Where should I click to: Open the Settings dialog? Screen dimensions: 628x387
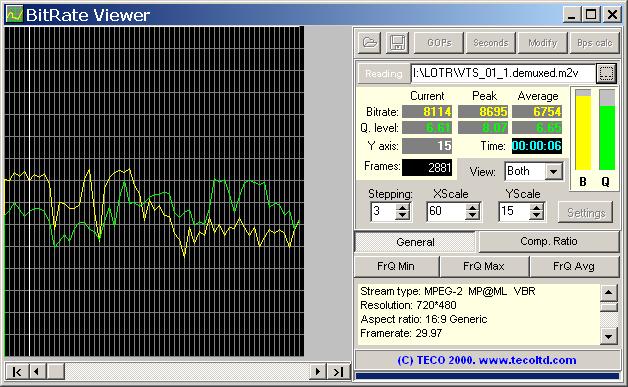(586, 213)
